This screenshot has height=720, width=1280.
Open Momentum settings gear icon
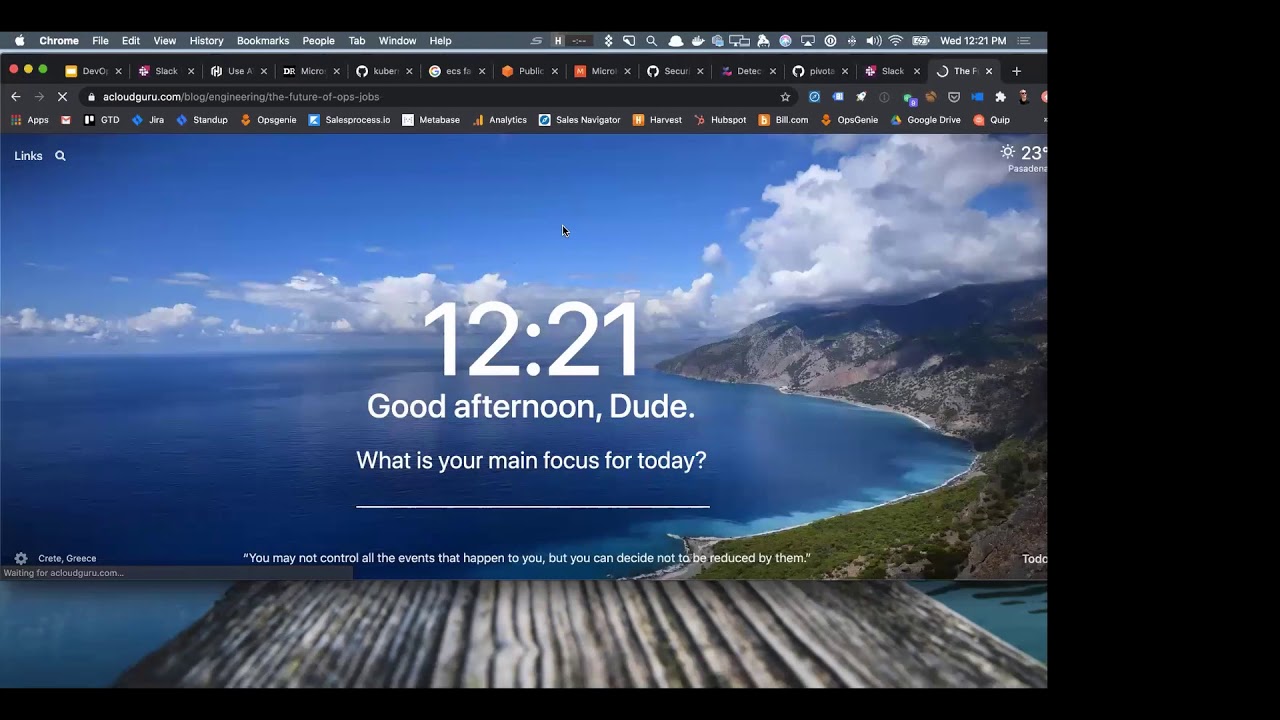(21, 558)
